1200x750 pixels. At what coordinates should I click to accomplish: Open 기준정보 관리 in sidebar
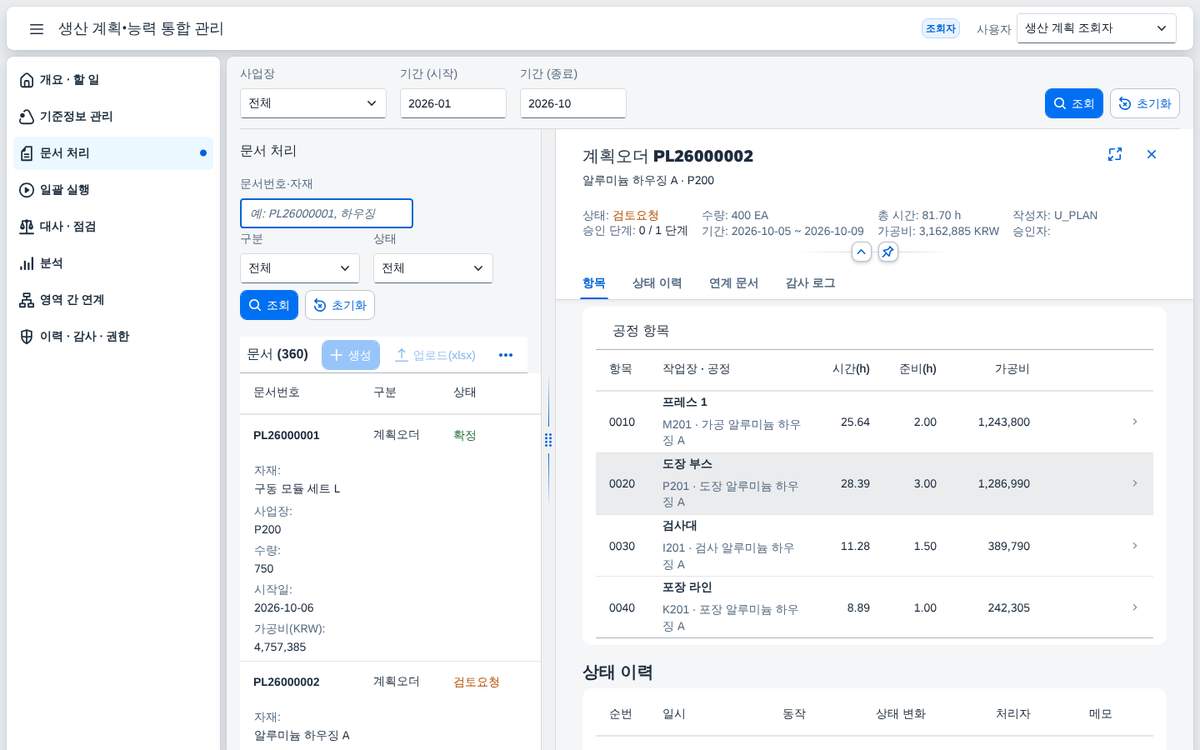click(x=113, y=117)
